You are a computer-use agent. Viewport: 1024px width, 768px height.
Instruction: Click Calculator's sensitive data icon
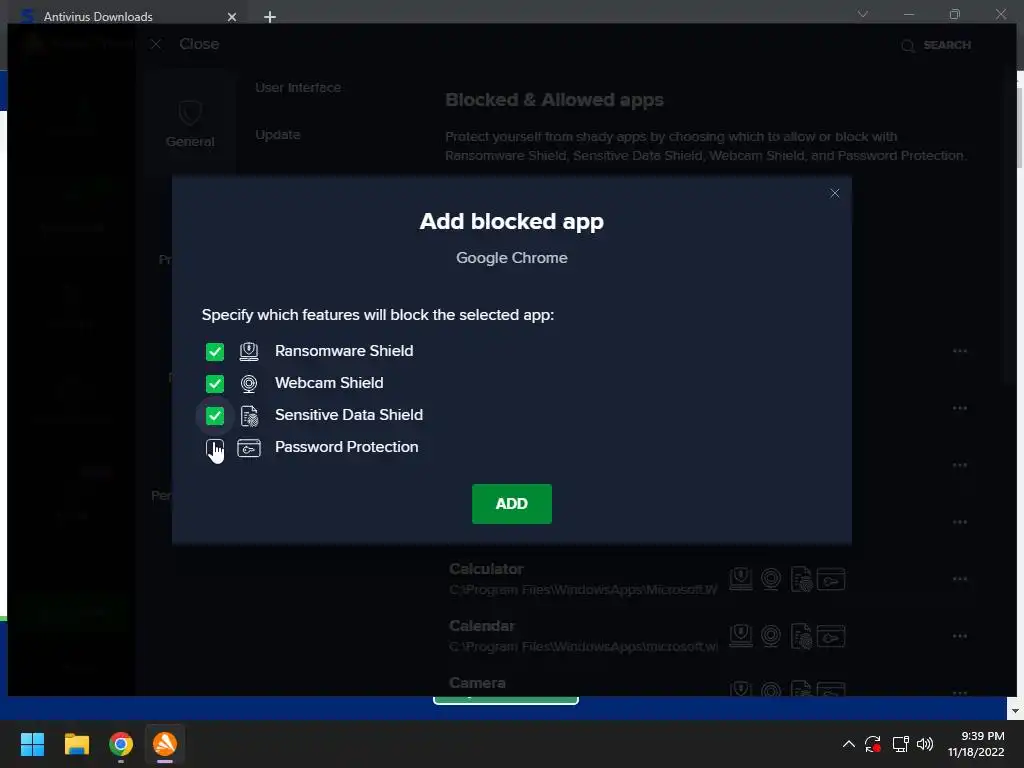(801, 579)
